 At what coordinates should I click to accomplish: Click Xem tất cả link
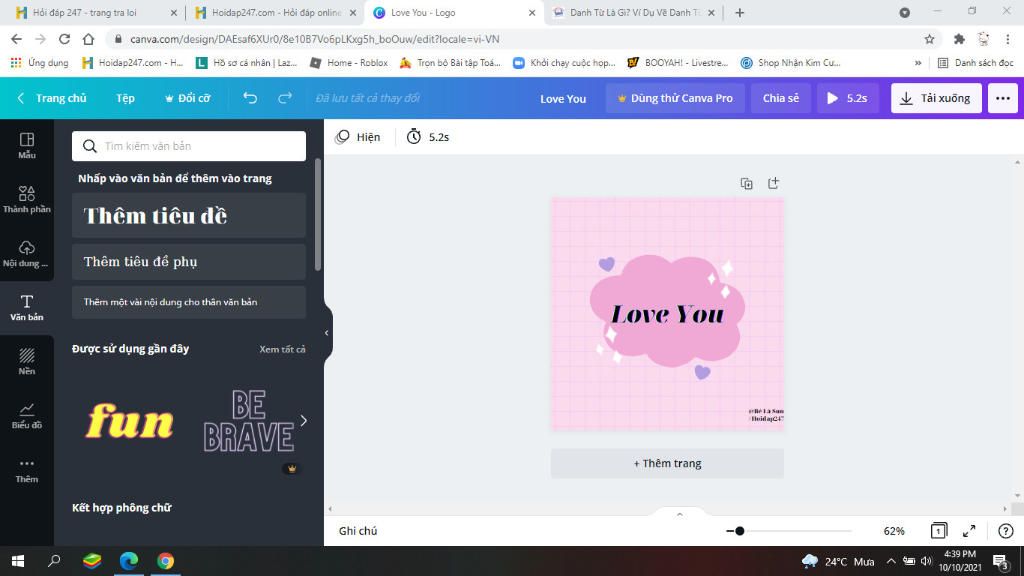tap(282, 349)
